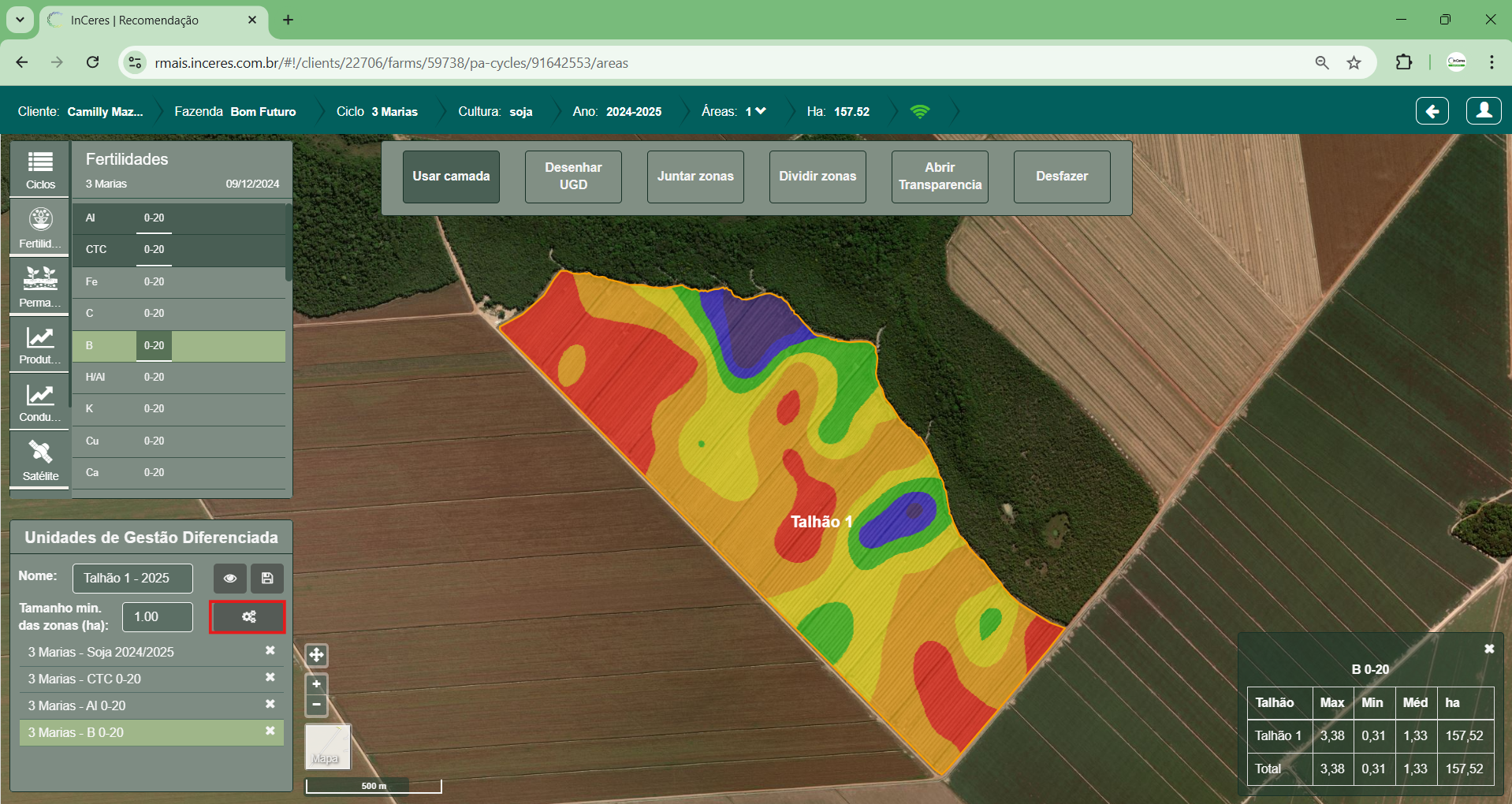Select 3 Marias - Al 0-20 list item
Screen dimensions: 1512x804
click(x=151, y=705)
